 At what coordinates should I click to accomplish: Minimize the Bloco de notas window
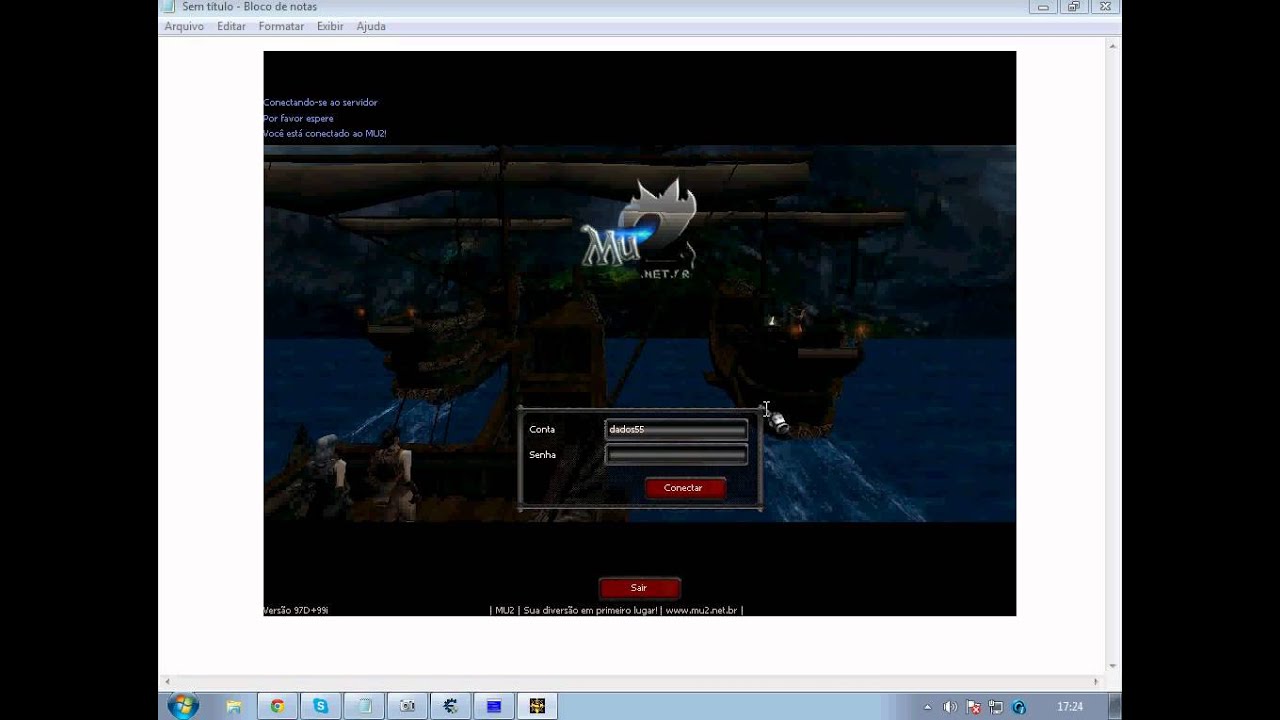[x=1043, y=6]
